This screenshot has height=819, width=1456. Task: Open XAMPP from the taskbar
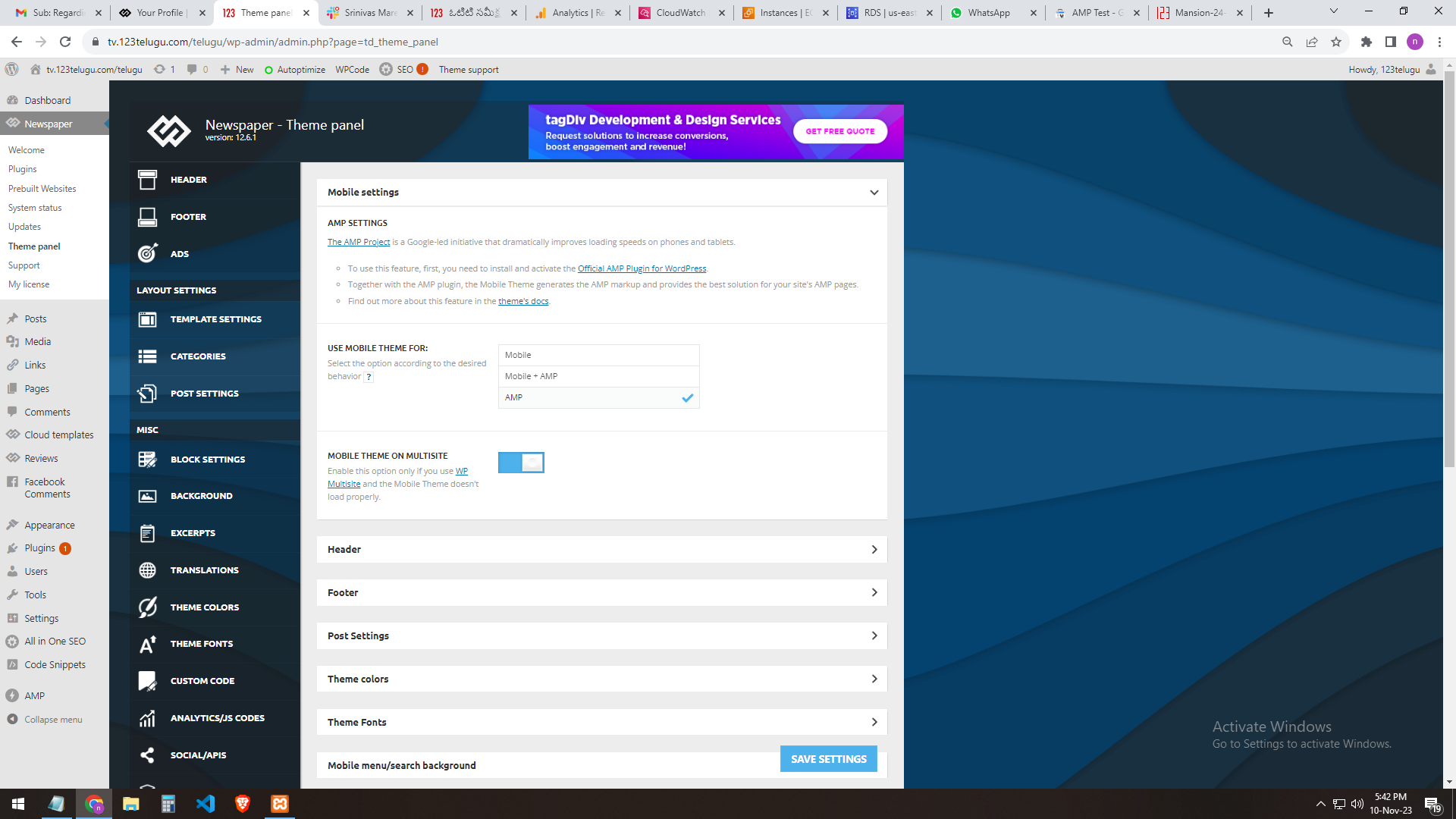[280, 804]
